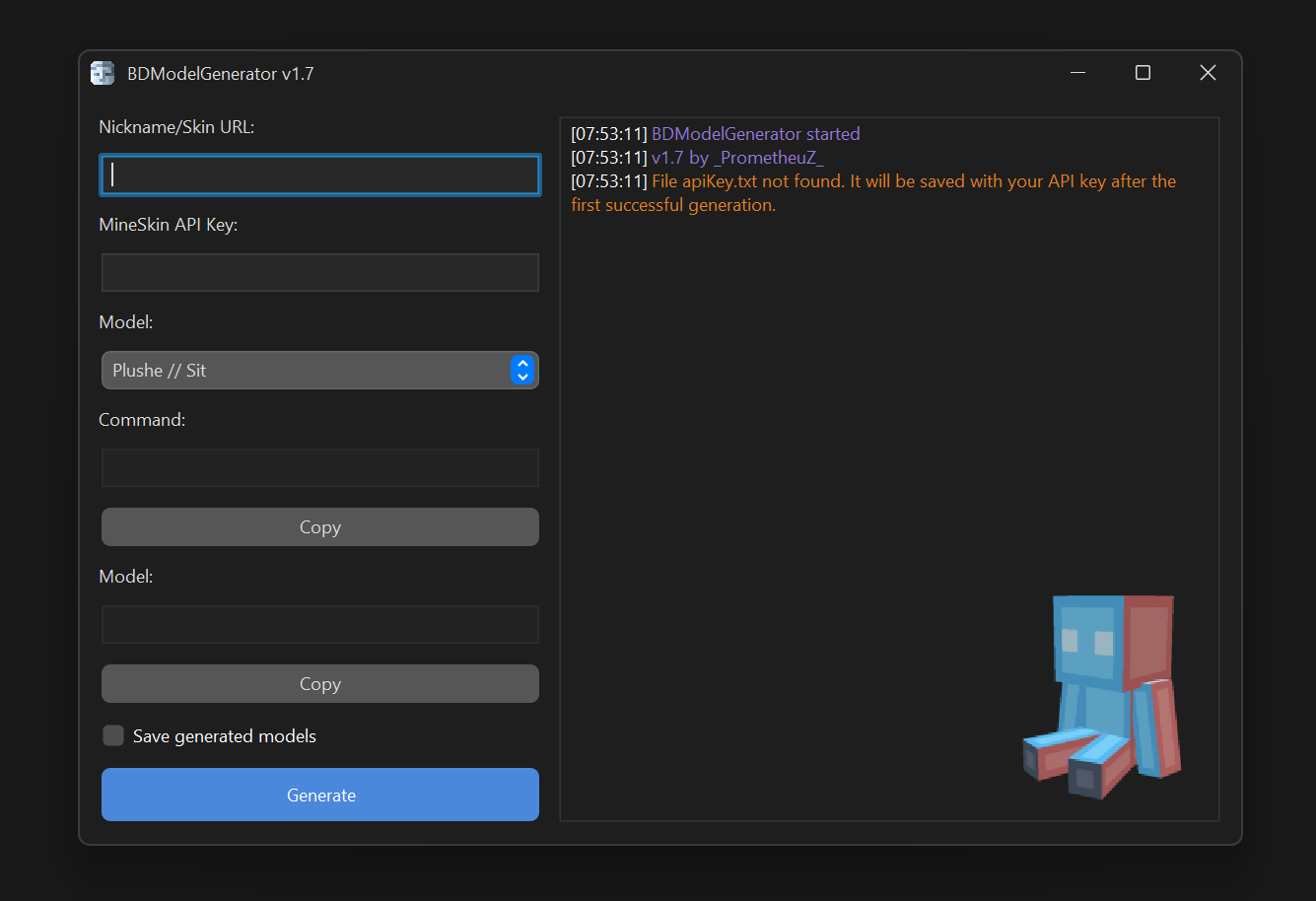Click the 'Save generated models' label text
This screenshot has width=1316, height=901.
pyautogui.click(x=225, y=736)
